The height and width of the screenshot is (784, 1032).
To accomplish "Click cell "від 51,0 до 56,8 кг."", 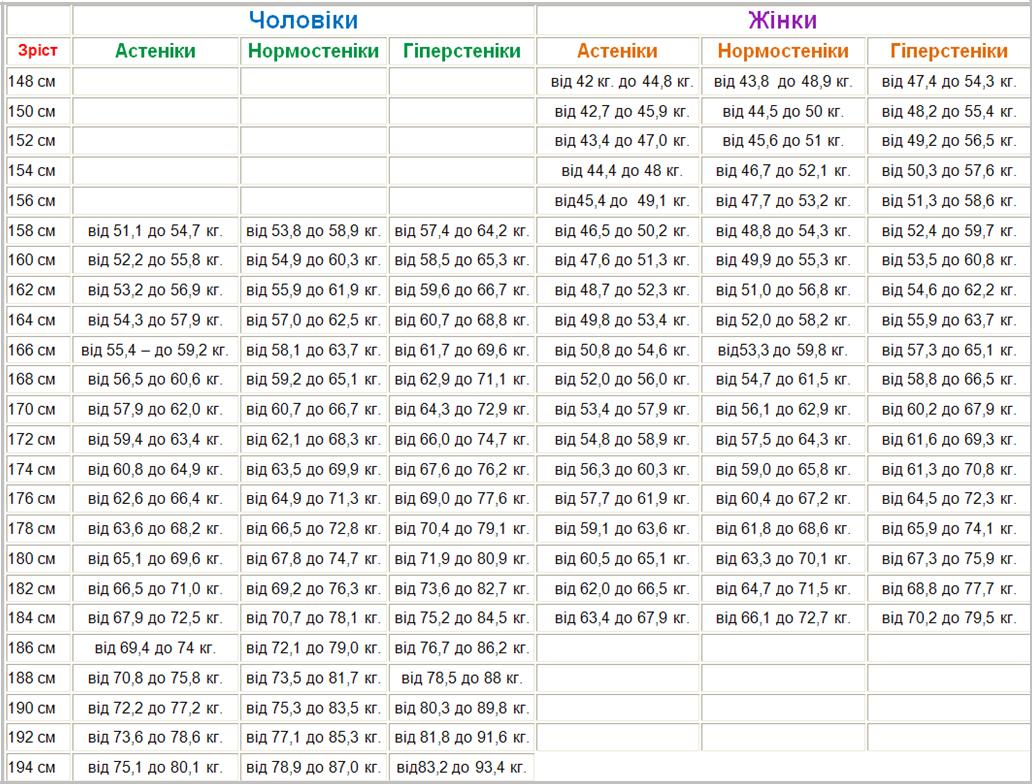I will point(783,290).
